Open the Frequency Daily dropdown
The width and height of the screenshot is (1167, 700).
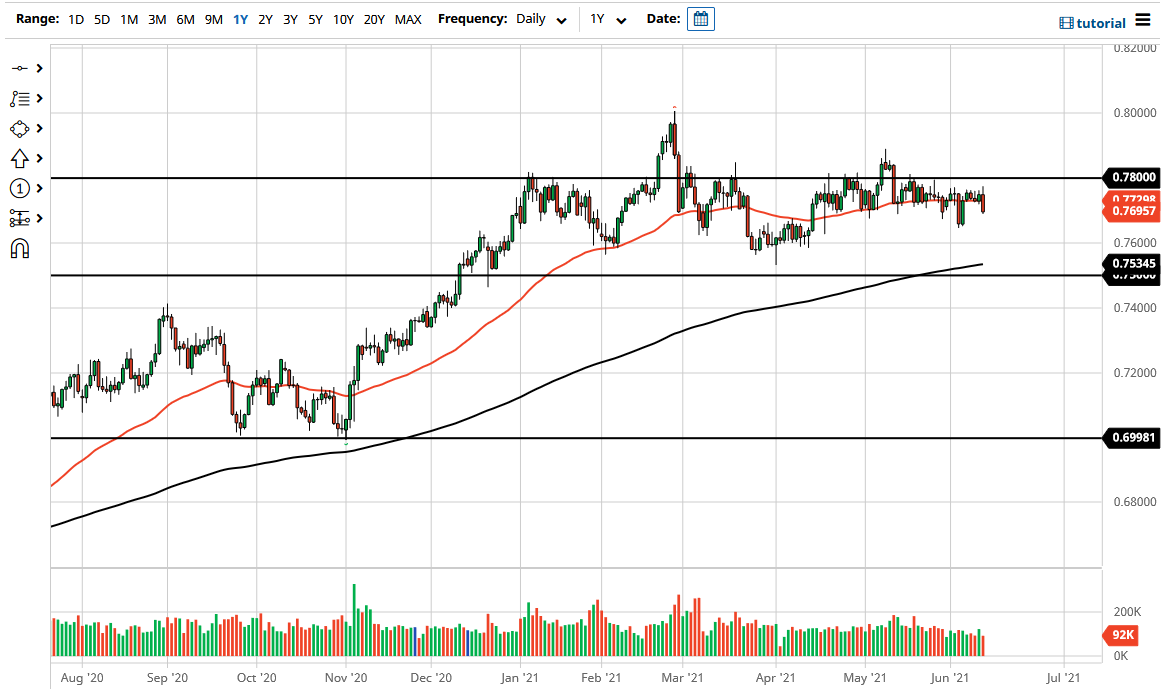pyautogui.click(x=542, y=19)
